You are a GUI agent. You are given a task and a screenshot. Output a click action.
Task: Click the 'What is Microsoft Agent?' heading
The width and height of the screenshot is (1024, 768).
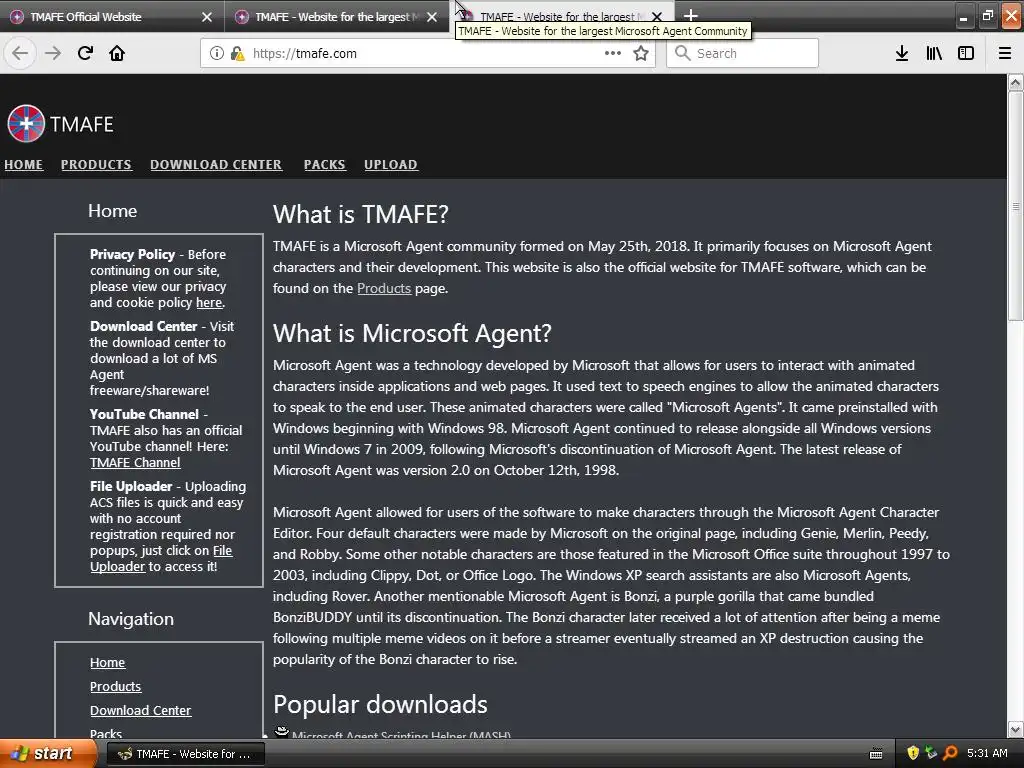(412, 333)
